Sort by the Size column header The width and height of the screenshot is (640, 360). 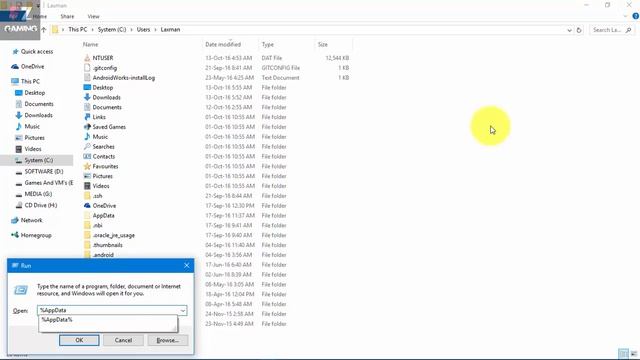coord(323,44)
